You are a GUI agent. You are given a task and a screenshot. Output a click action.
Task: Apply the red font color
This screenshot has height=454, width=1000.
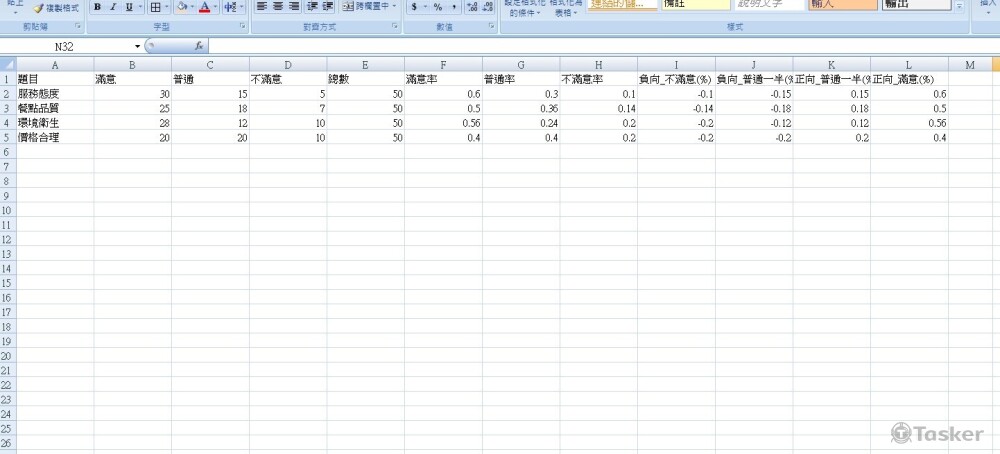coord(204,7)
